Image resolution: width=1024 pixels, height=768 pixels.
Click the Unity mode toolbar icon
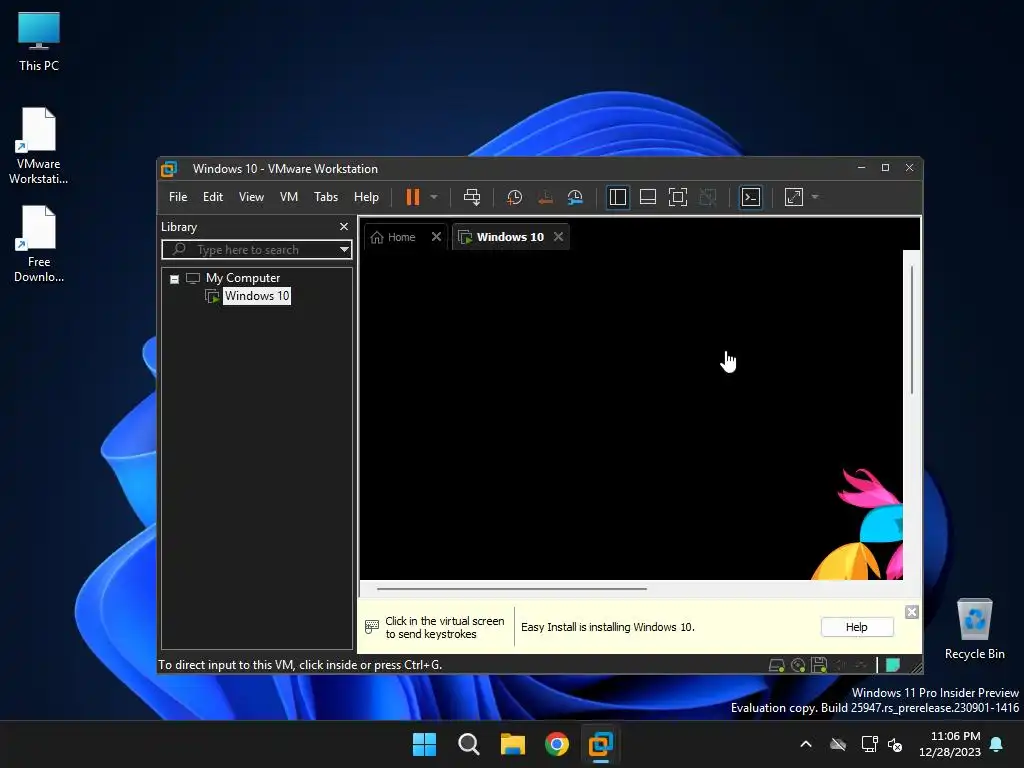708,197
